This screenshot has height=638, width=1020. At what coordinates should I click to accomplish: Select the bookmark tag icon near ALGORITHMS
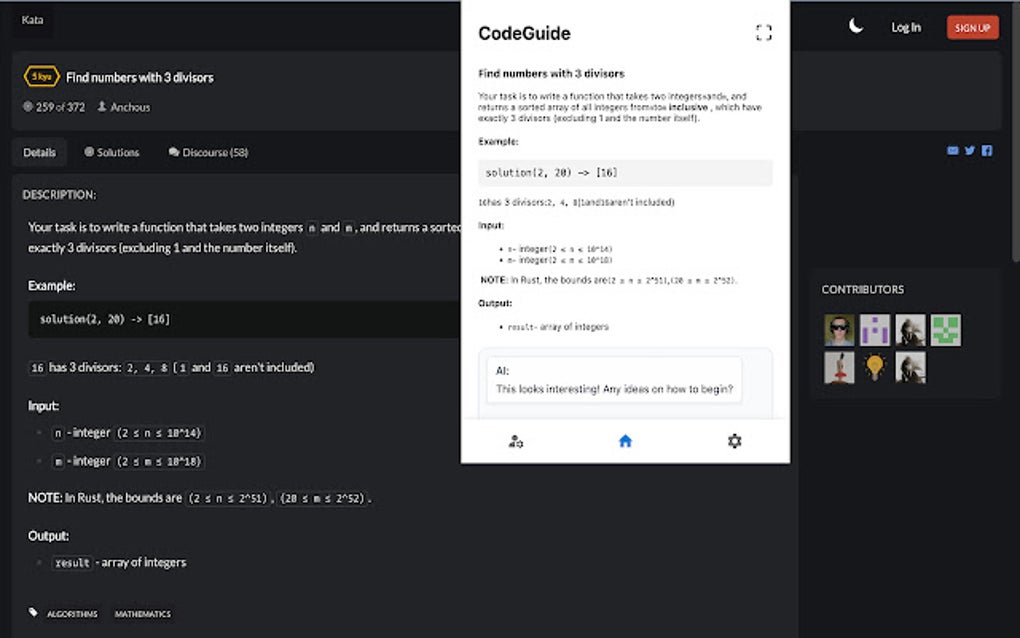click(32, 613)
